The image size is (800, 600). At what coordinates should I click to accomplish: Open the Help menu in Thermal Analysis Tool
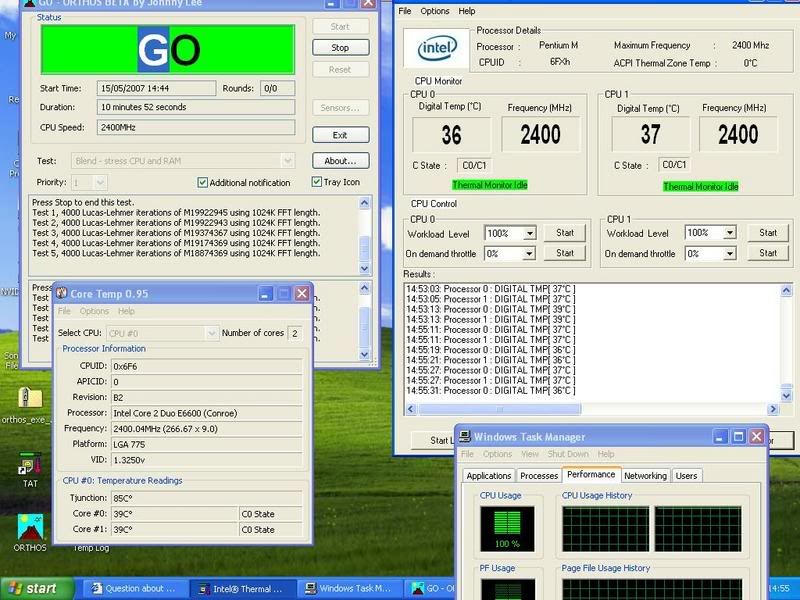click(x=466, y=11)
